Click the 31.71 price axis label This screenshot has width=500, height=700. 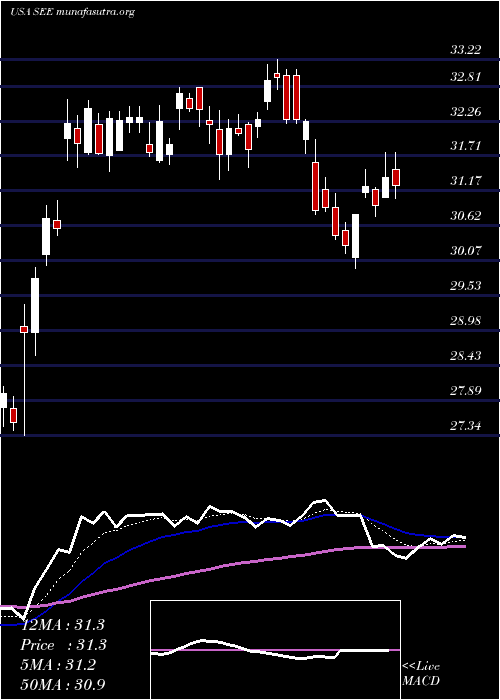point(466,146)
